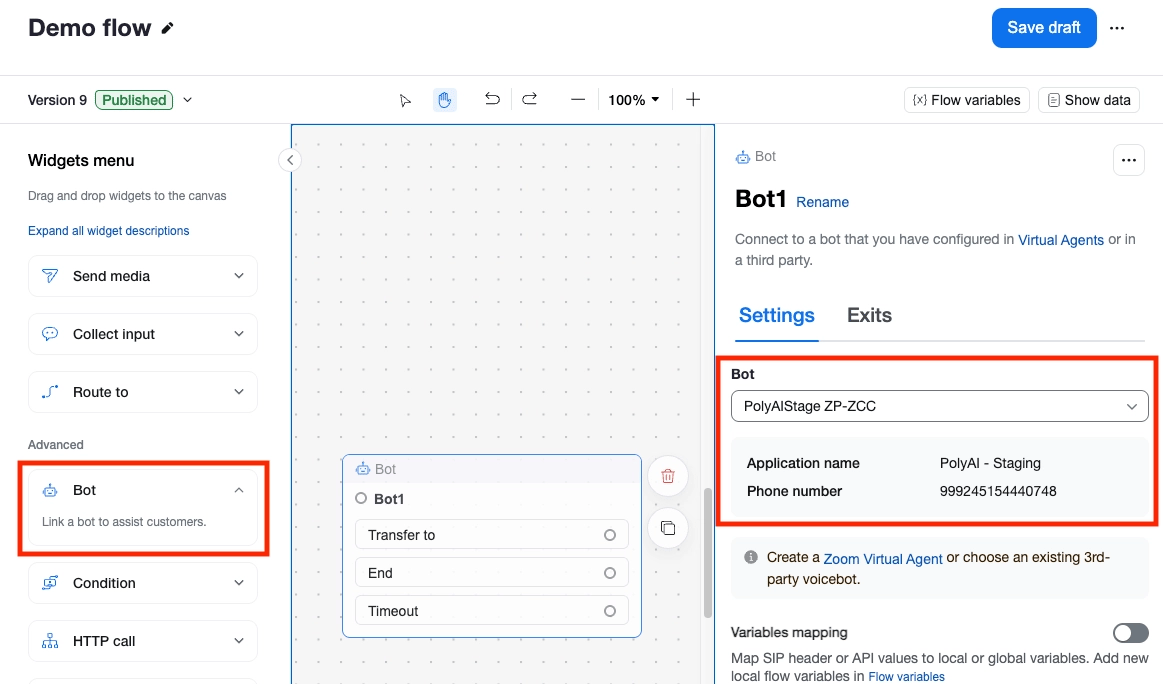Click the Show data button

coord(1089,100)
